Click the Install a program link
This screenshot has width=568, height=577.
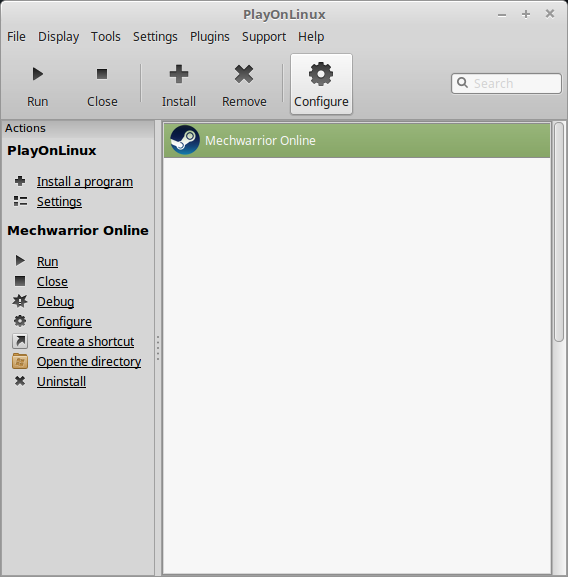point(85,181)
